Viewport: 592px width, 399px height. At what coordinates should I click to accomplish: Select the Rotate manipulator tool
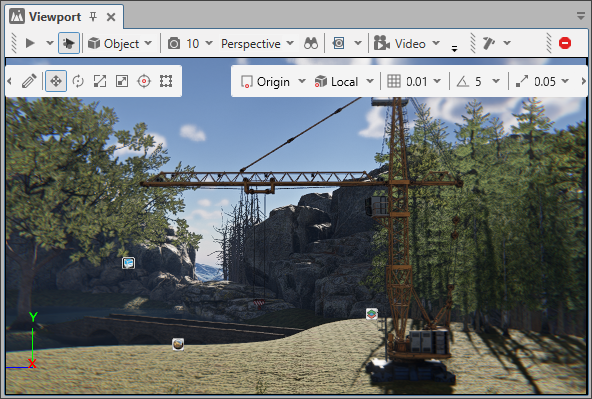(78, 81)
